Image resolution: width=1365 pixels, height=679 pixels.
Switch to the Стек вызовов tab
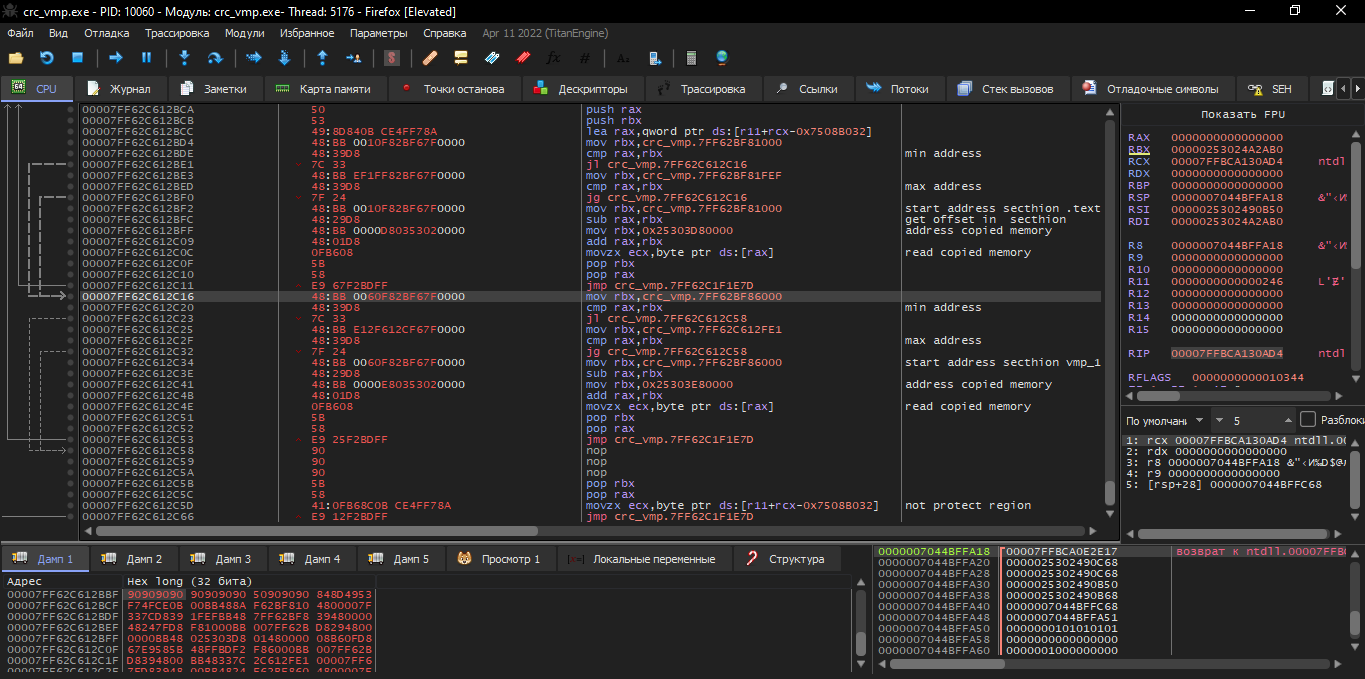click(1007, 89)
